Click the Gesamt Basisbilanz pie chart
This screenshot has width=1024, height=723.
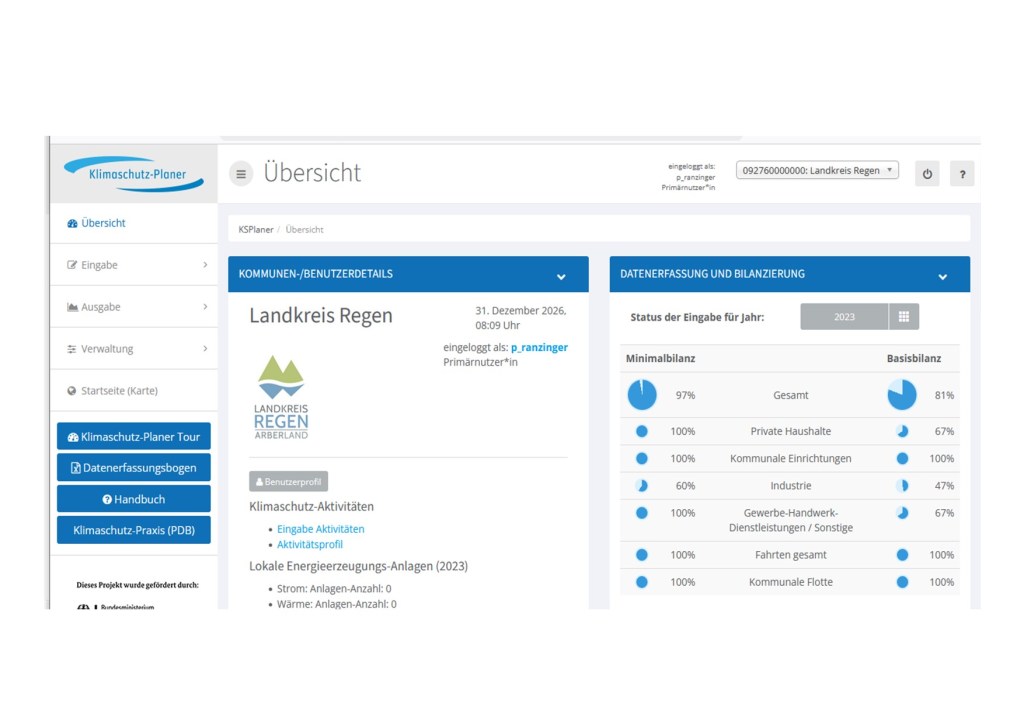[902, 395]
